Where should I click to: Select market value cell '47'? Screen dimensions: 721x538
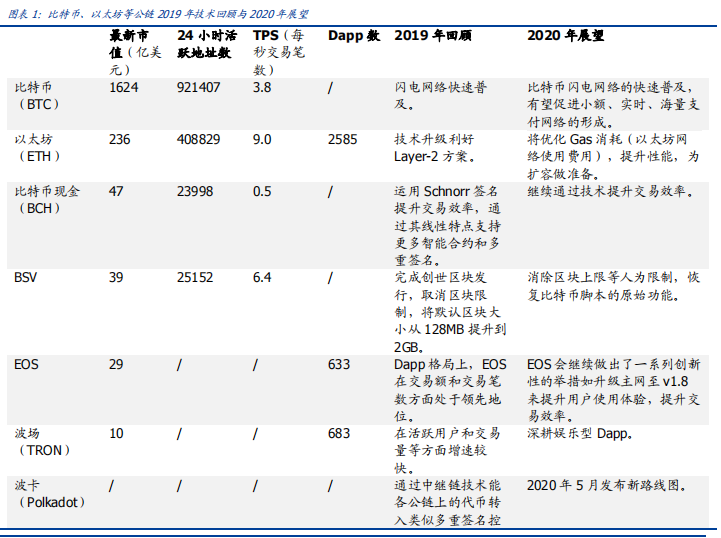click(x=116, y=191)
